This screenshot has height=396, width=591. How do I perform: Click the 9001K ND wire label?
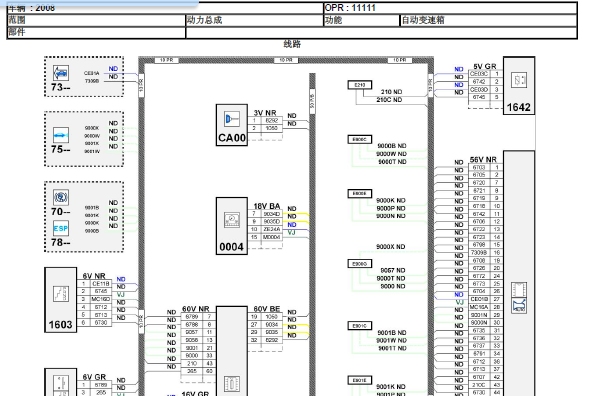tap(391, 387)
